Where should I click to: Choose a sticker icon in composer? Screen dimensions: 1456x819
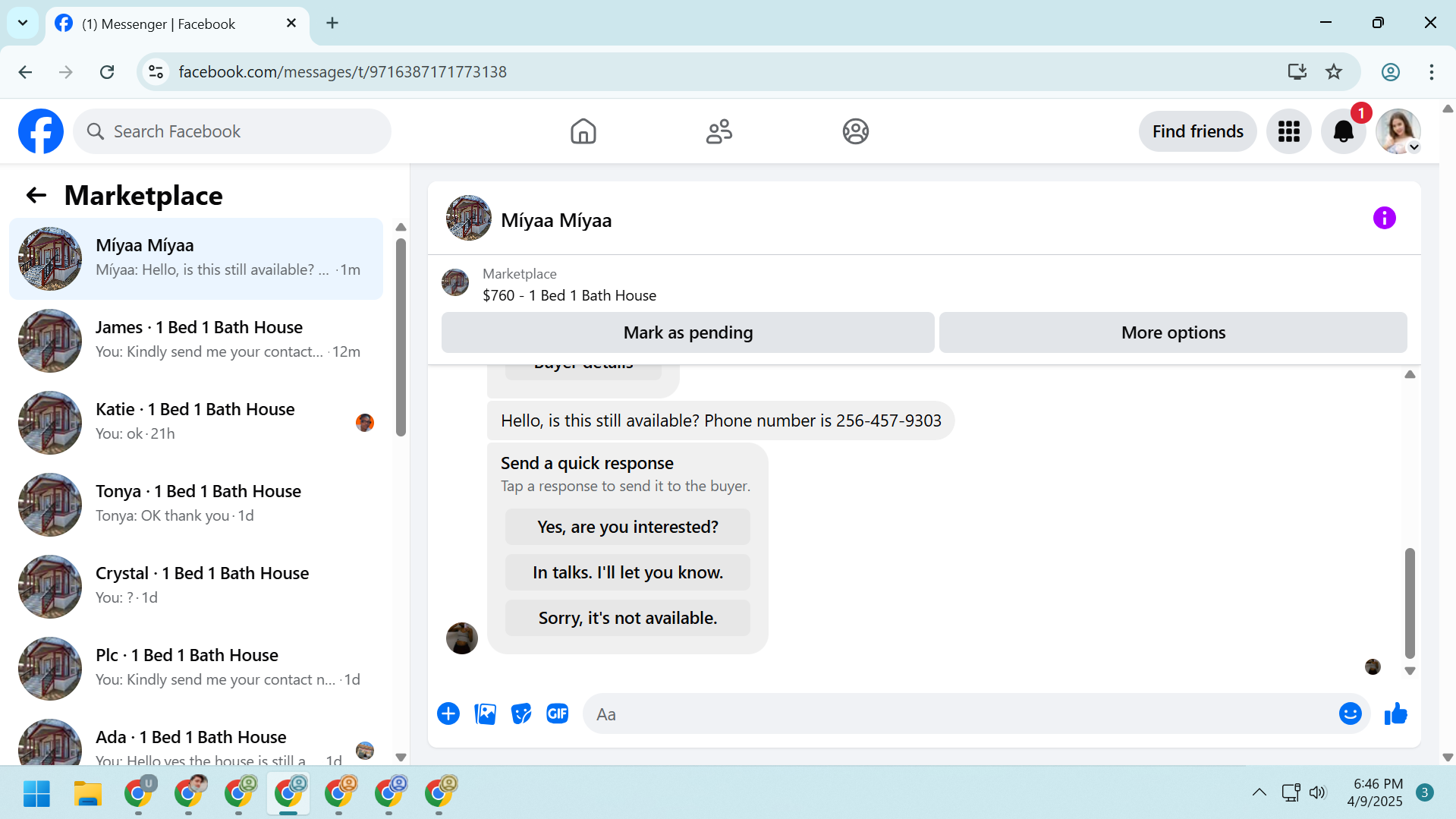[521, 714]
